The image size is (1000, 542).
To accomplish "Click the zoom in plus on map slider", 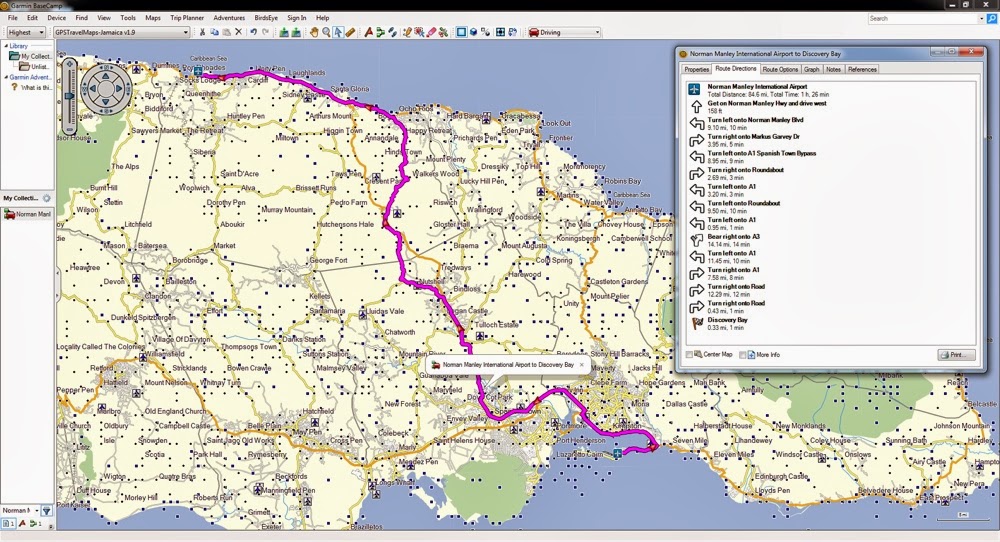I will [x=70, y=66].
